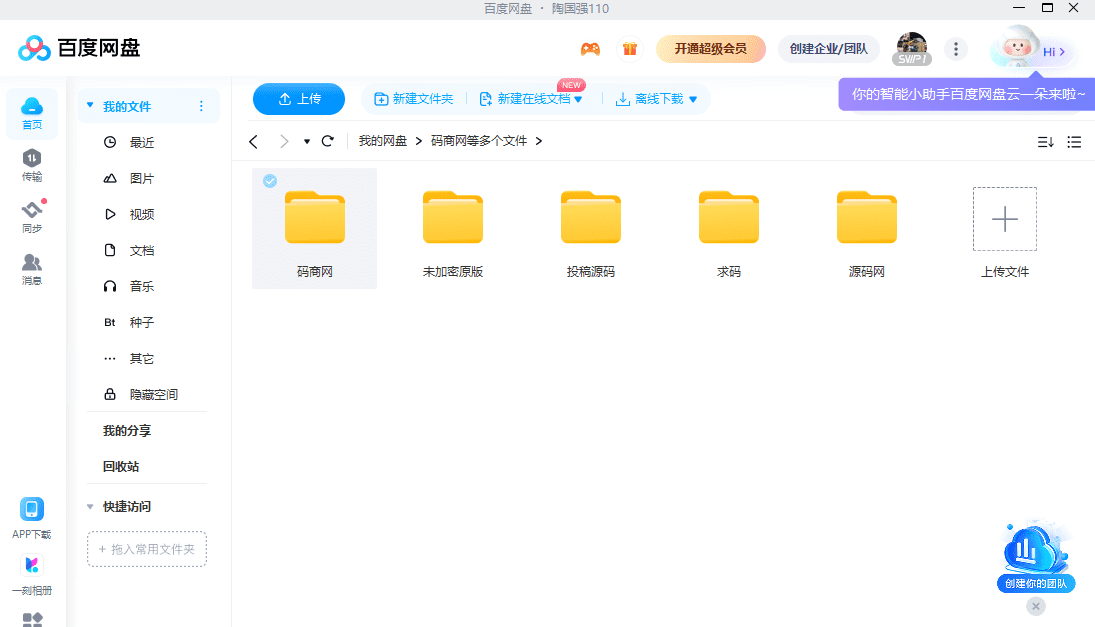
Task: Open the 投稿源码 folder
Action: click(591, 228)
